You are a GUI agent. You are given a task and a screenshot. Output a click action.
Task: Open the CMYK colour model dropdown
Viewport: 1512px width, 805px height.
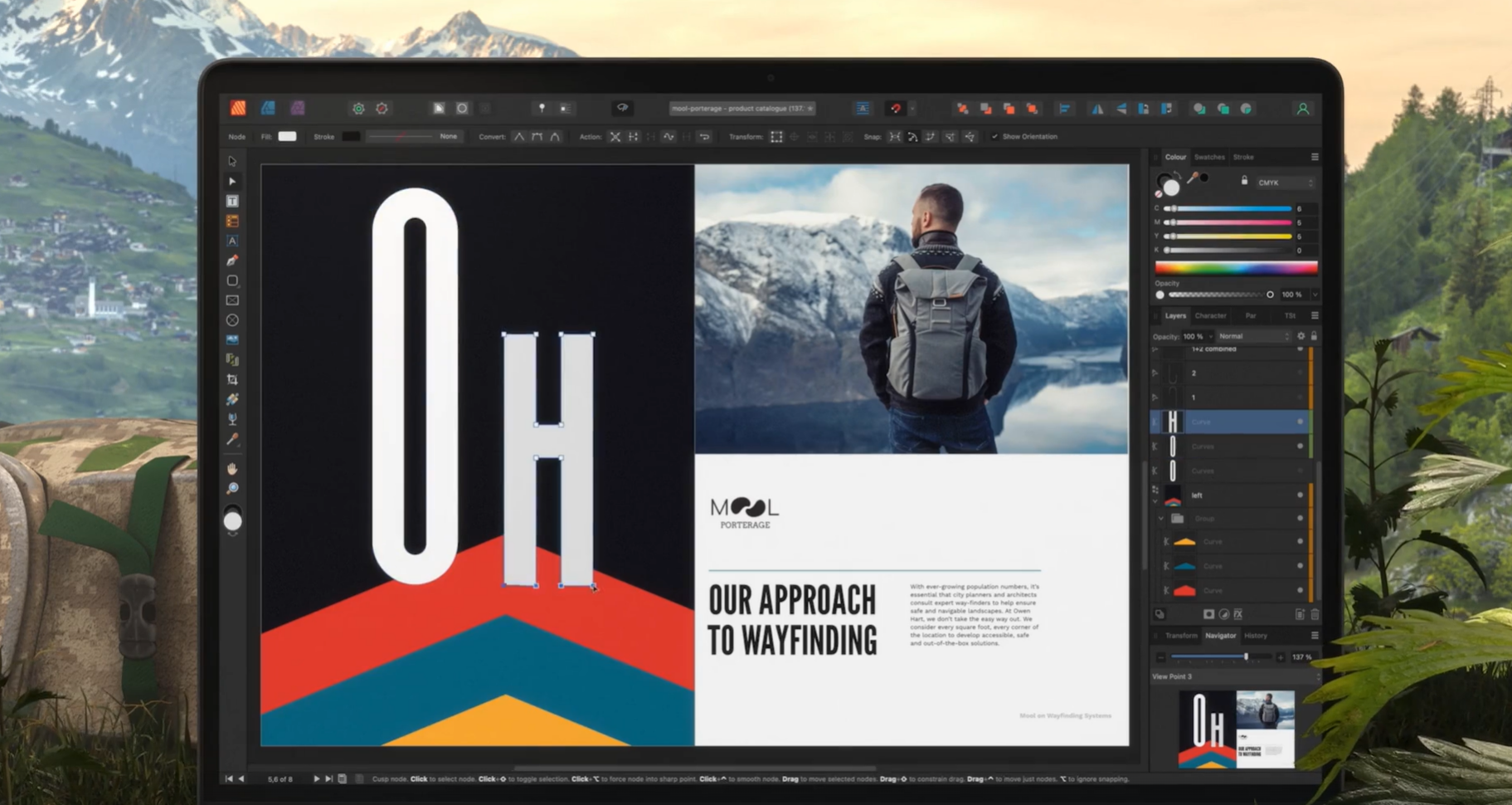click(1285, 183)
